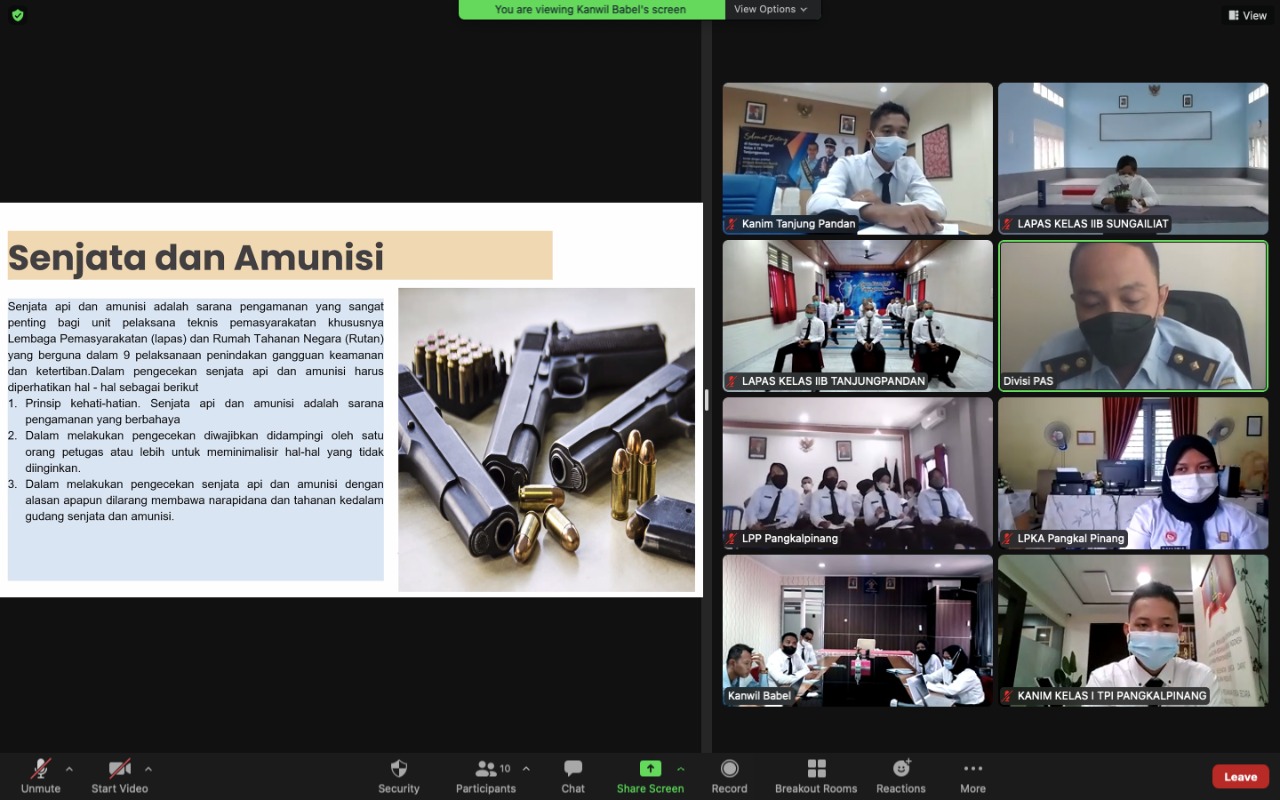Select the Divisi PAS video tile
The image size is (1280, 800).
1133,316
